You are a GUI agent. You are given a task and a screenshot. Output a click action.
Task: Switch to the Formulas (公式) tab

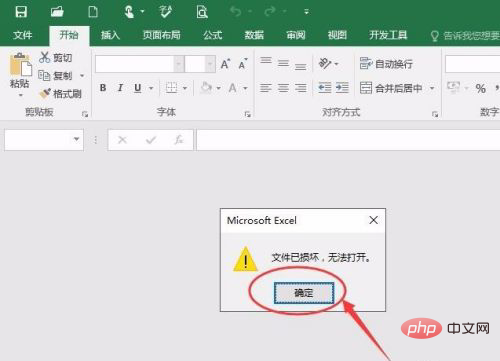(x=213, y=35)
